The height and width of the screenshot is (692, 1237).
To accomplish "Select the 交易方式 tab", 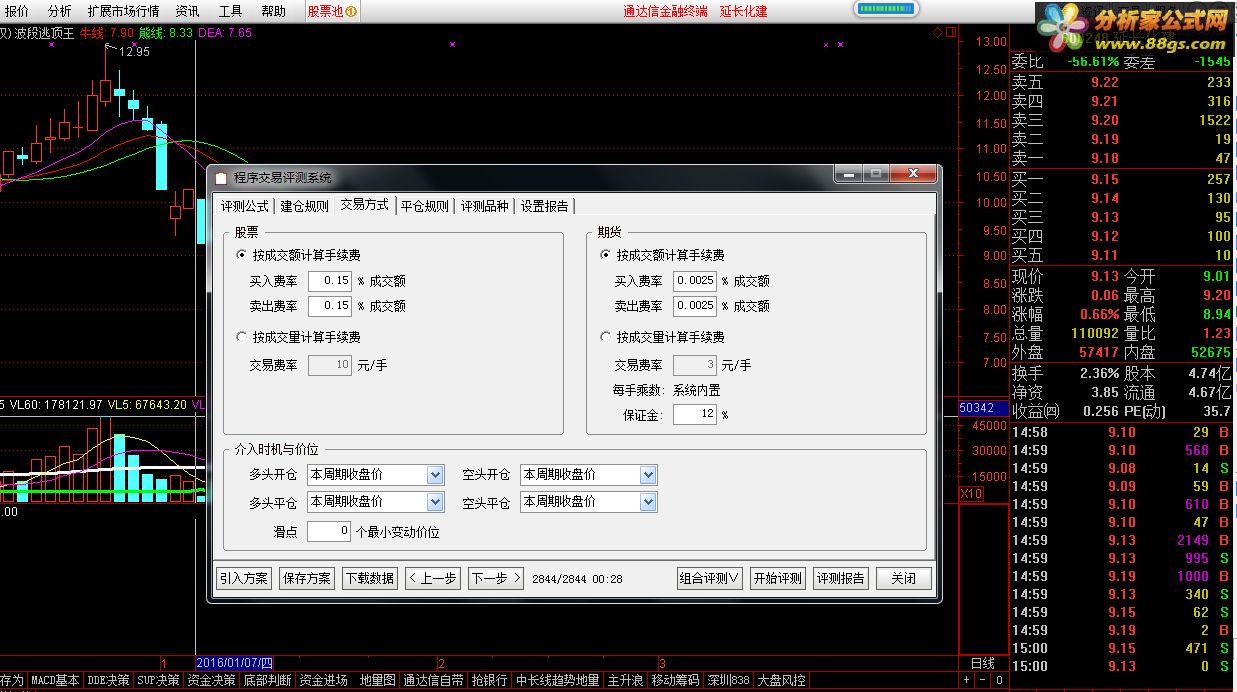I will pos(364,204).
